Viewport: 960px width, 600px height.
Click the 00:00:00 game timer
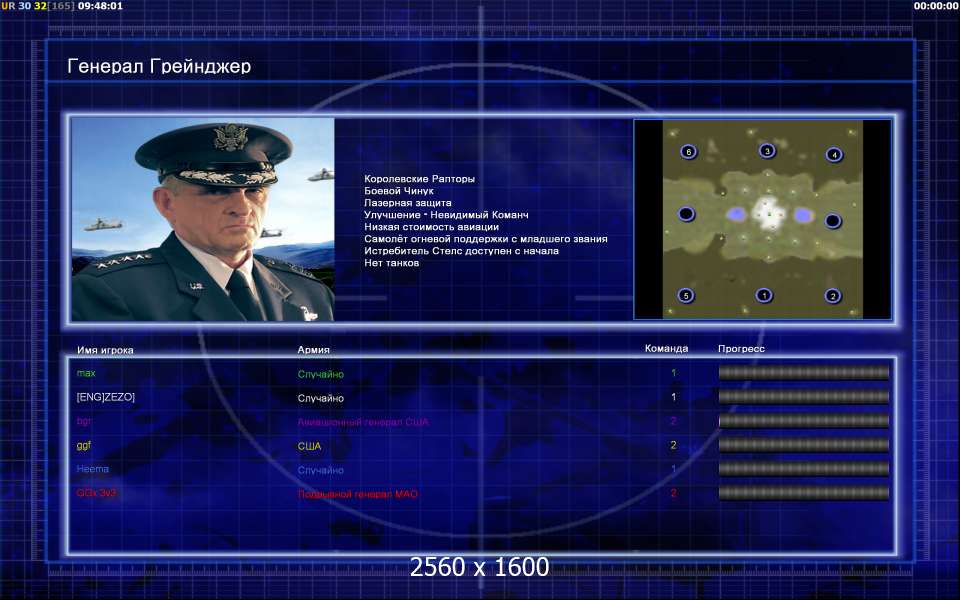(x=936, y=6)
